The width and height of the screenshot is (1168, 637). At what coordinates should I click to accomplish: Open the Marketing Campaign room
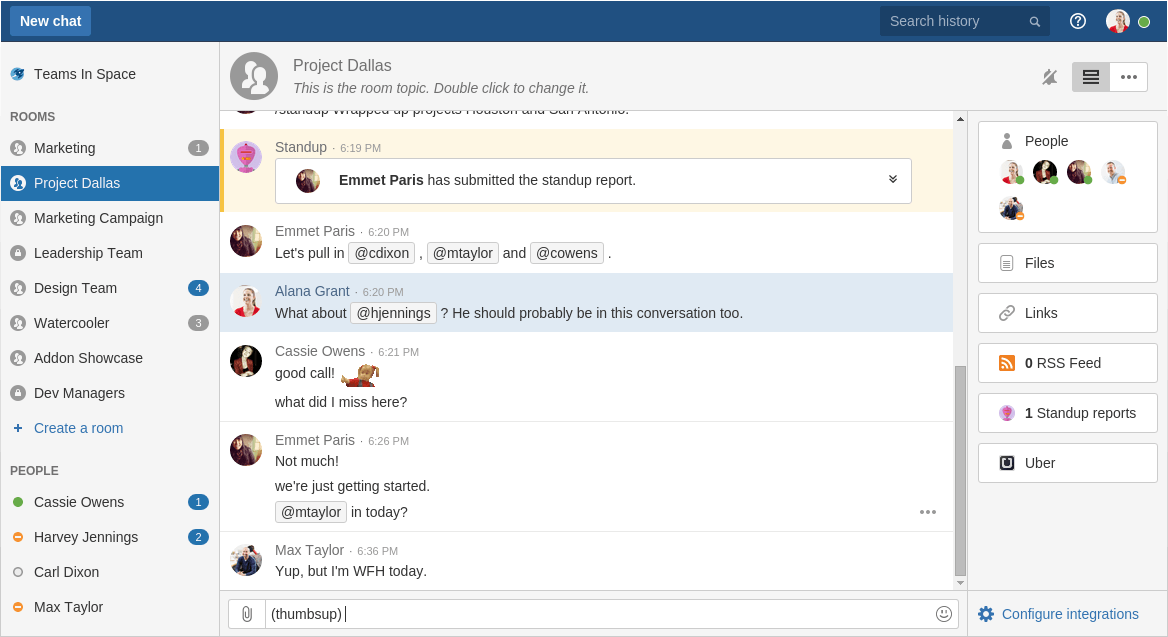coord(110,218)
